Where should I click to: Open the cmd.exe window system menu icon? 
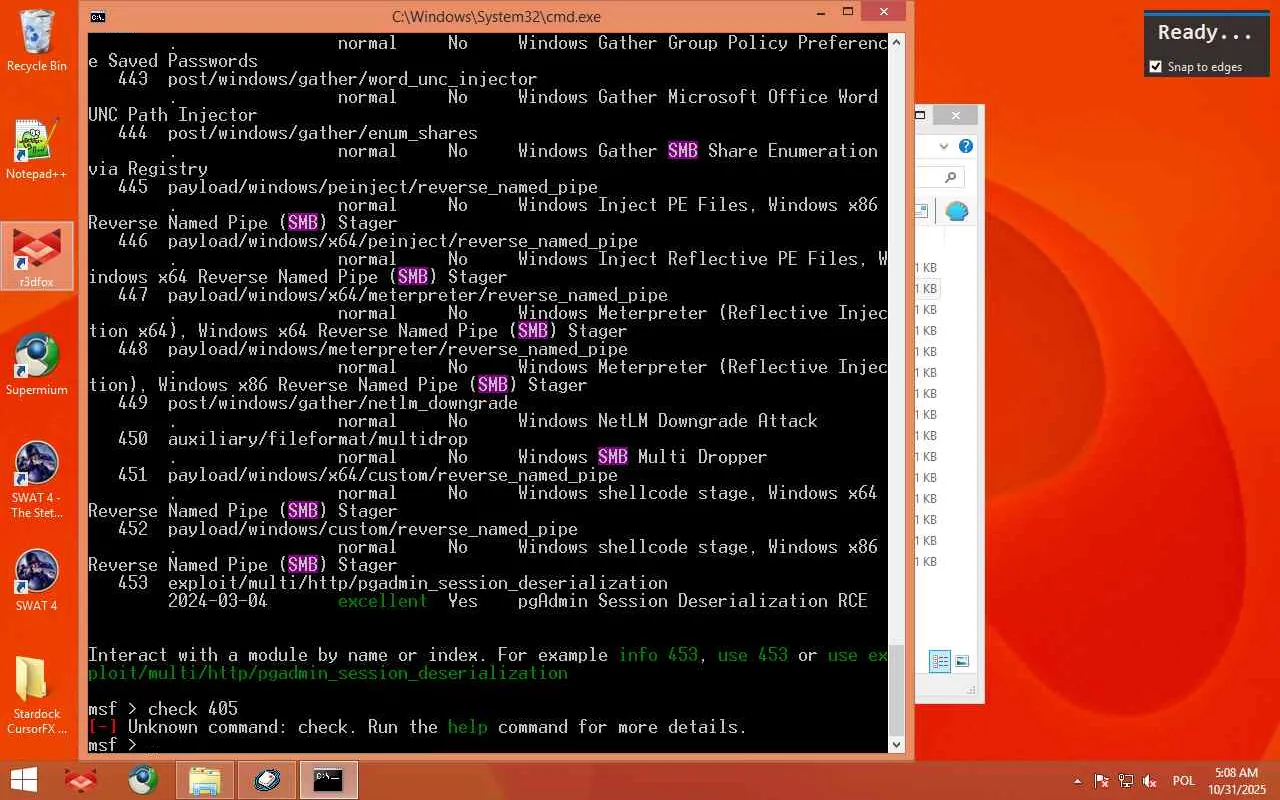coord(98,16)
